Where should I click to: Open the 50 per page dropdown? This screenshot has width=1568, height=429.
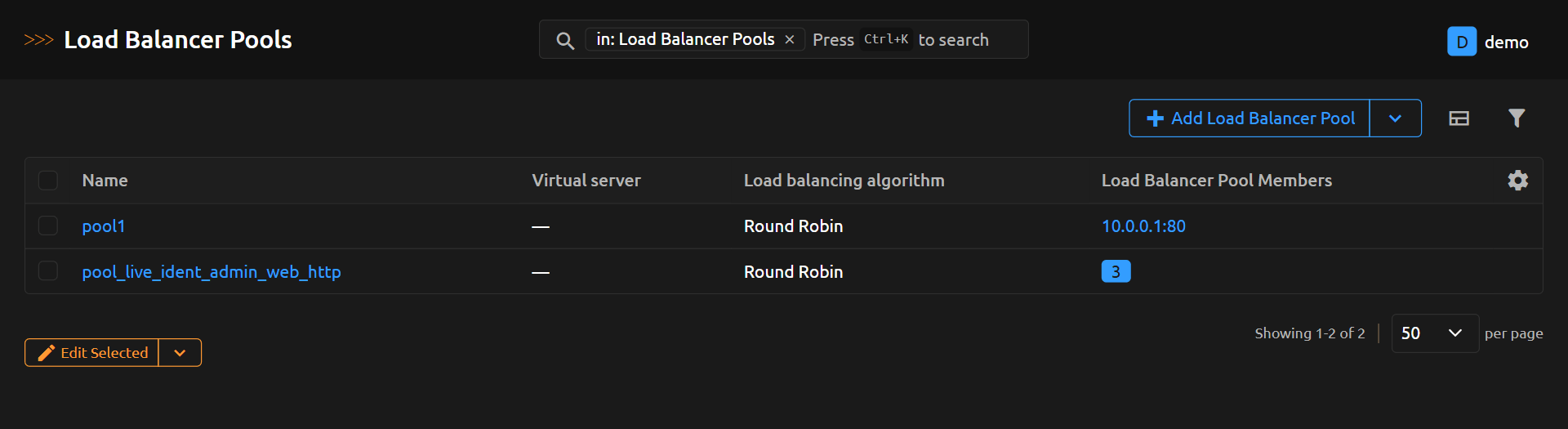click(1434, 333)
